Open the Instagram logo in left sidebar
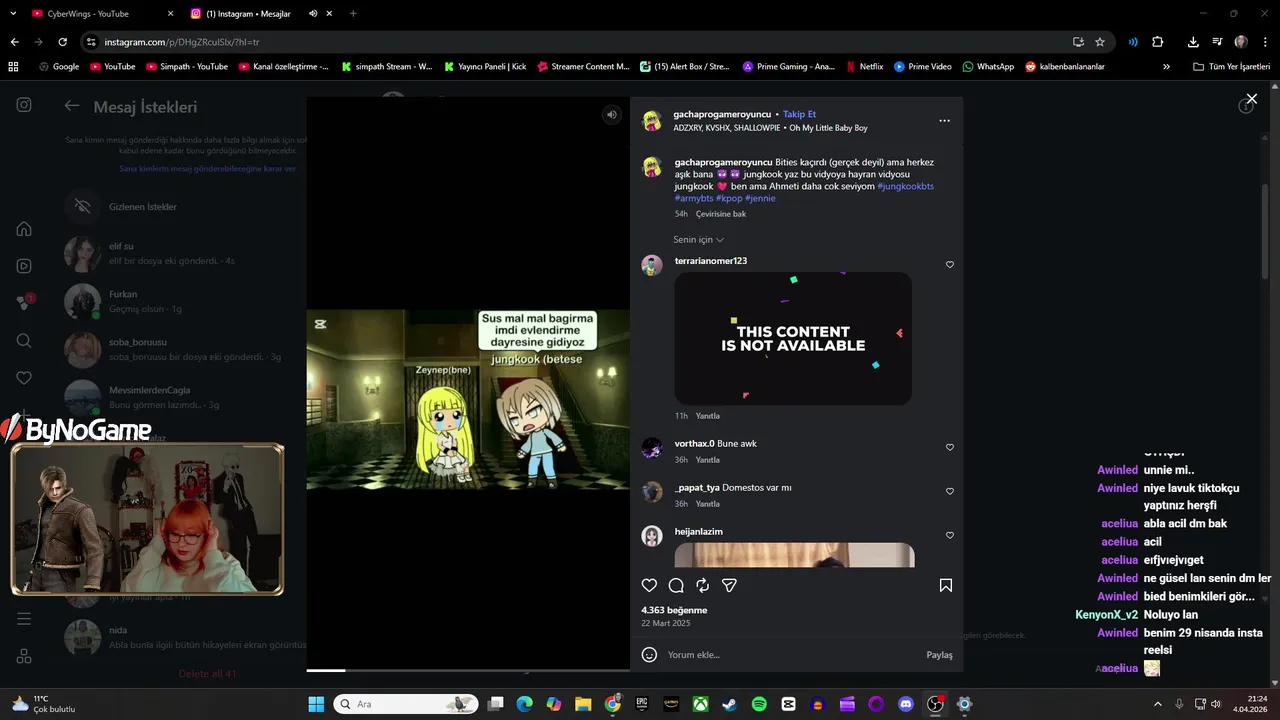 coord(24,105)
